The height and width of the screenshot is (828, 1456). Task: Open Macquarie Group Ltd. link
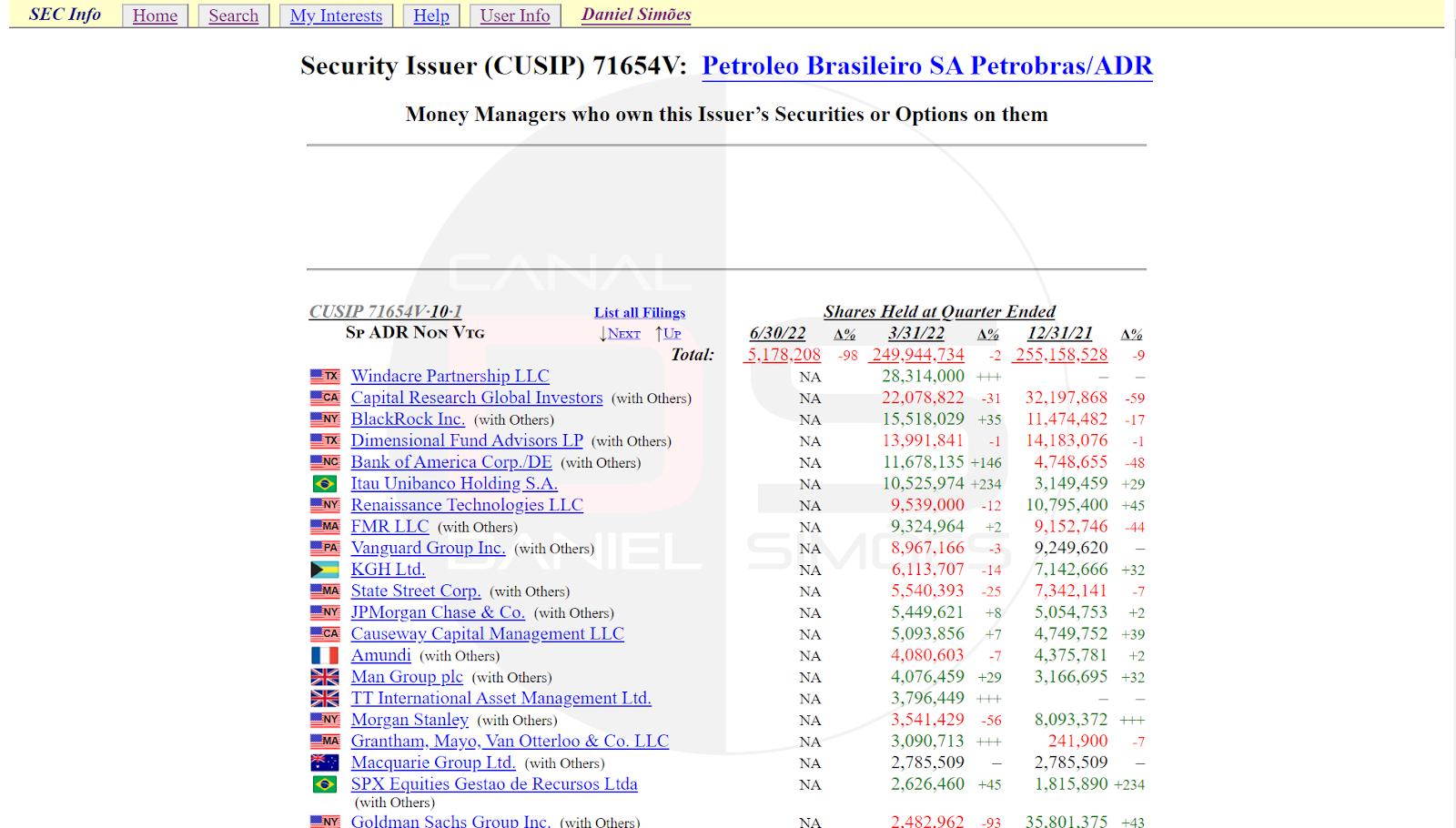point(433,762)
